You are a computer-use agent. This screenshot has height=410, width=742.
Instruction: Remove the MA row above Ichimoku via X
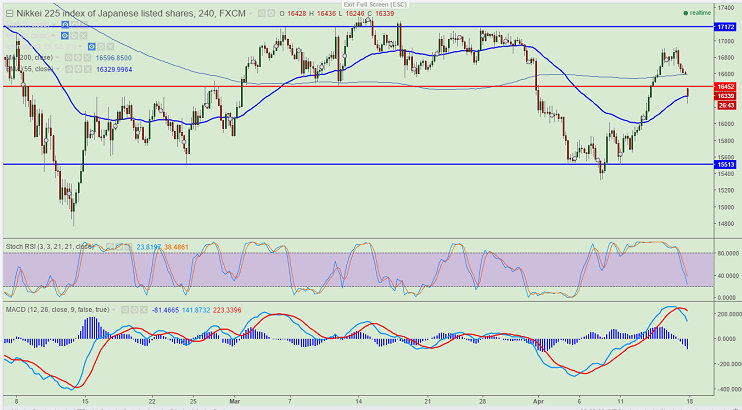[83, 36]
